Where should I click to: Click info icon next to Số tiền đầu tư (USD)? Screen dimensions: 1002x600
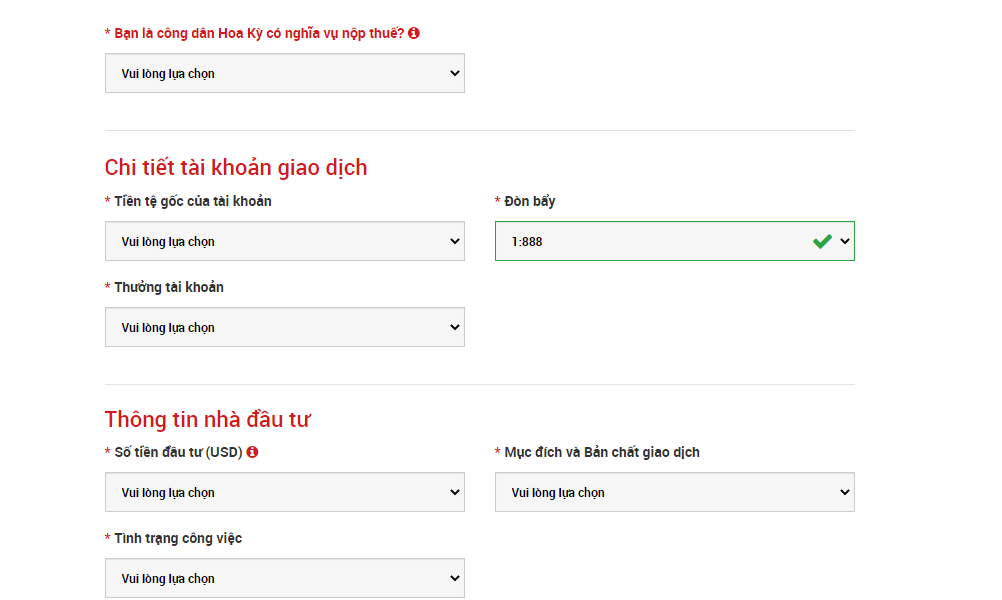coord(252,452)
